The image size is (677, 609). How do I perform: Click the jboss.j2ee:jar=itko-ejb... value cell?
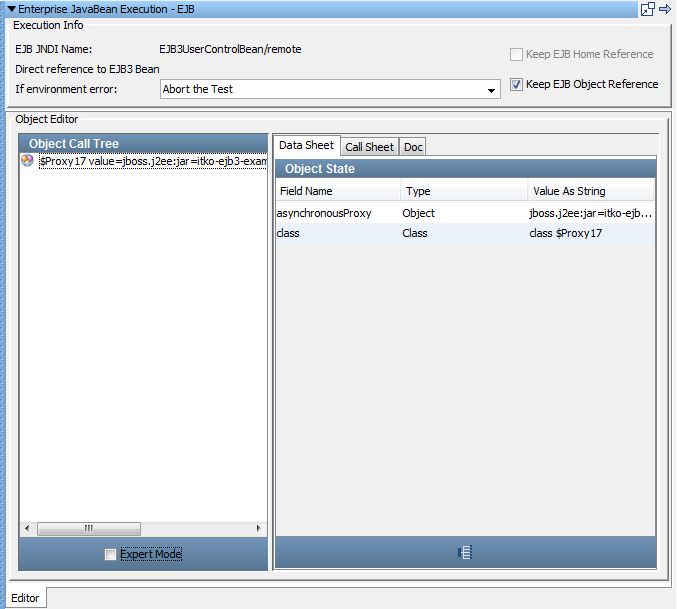[x=591, y=213]
